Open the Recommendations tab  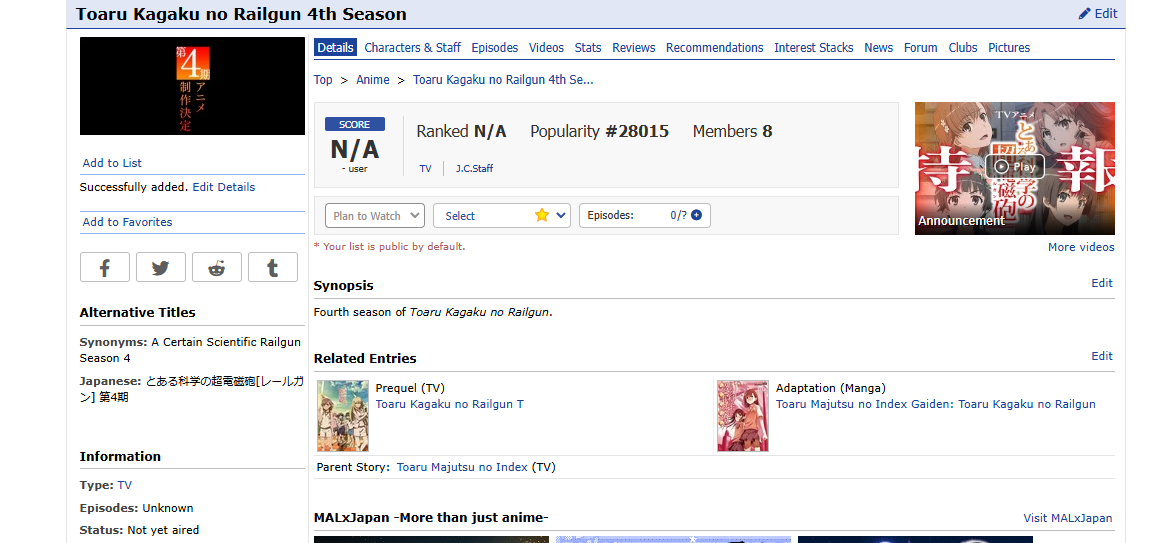[715, 48]
